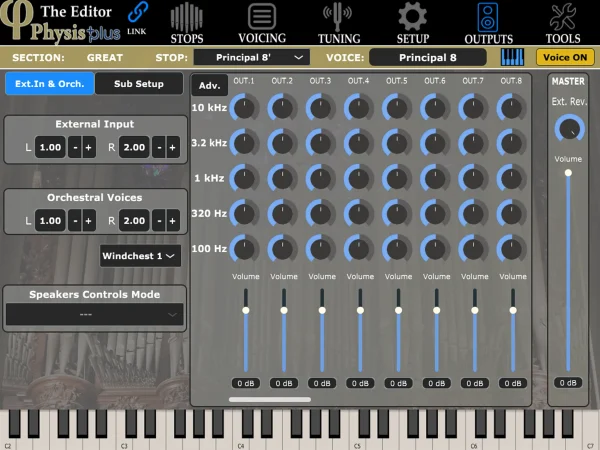
Task: Open the SETUP gear section
Action: pos(413,22)
